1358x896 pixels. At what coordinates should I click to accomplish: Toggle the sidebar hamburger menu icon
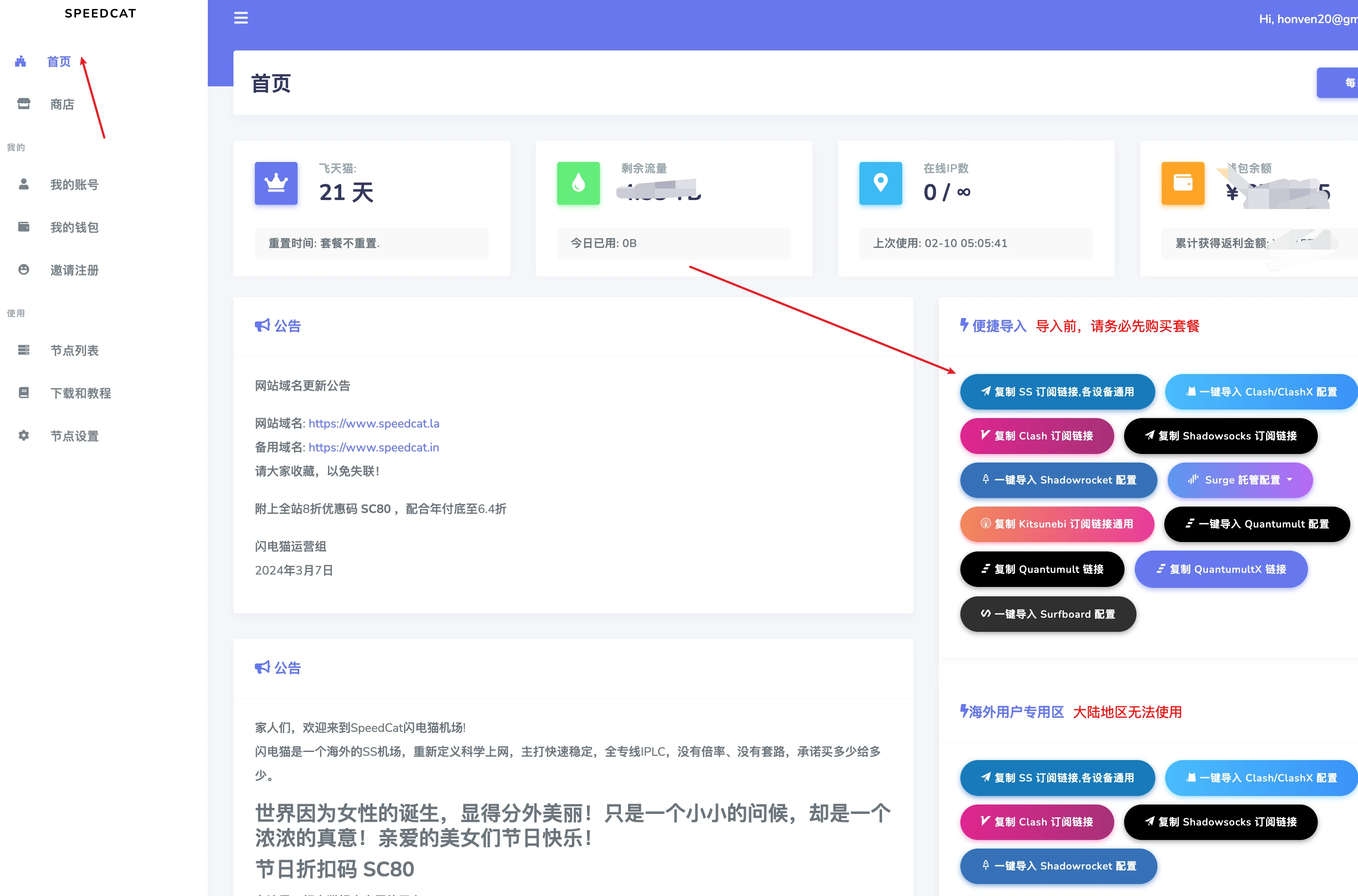pyautogui.click(x=241, y=18)
